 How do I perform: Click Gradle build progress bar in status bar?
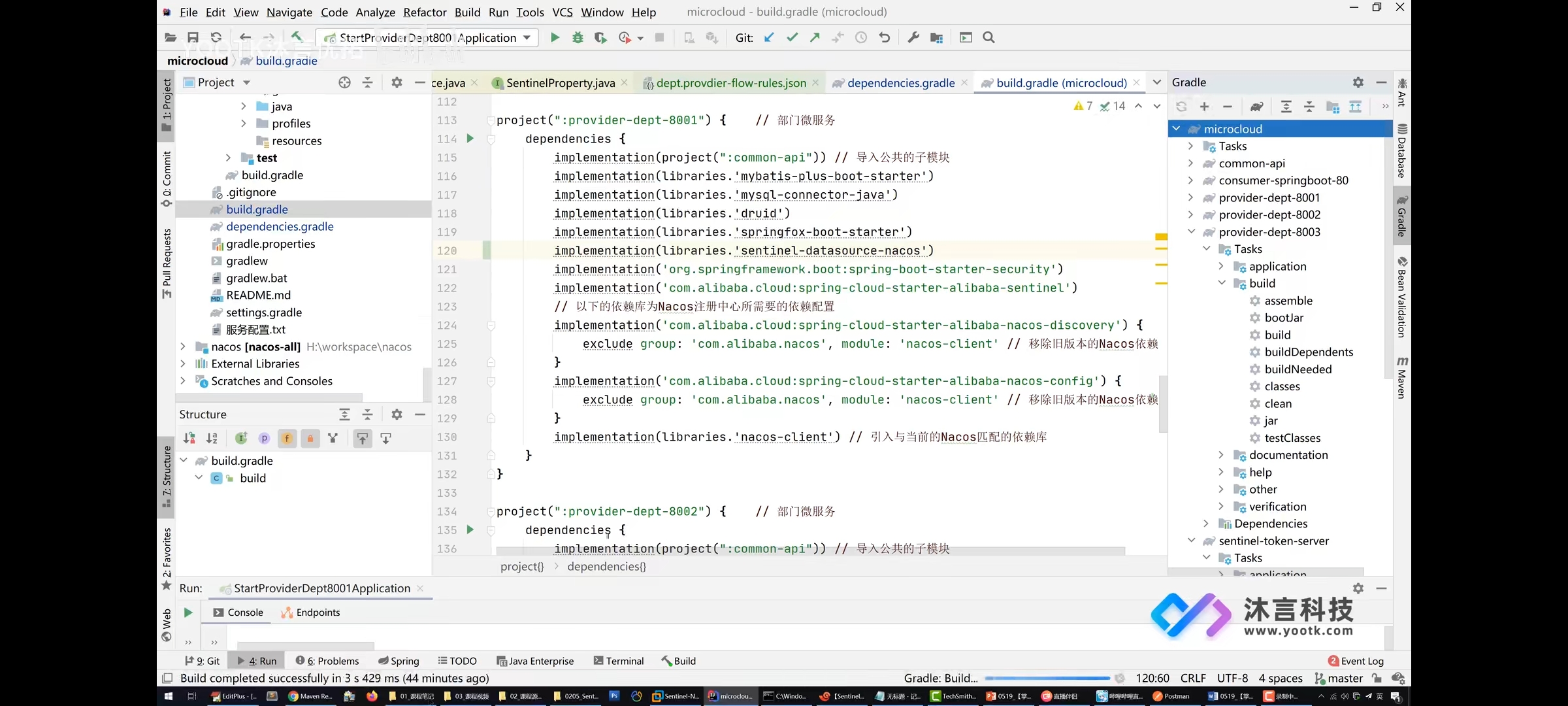[1047, 679]
